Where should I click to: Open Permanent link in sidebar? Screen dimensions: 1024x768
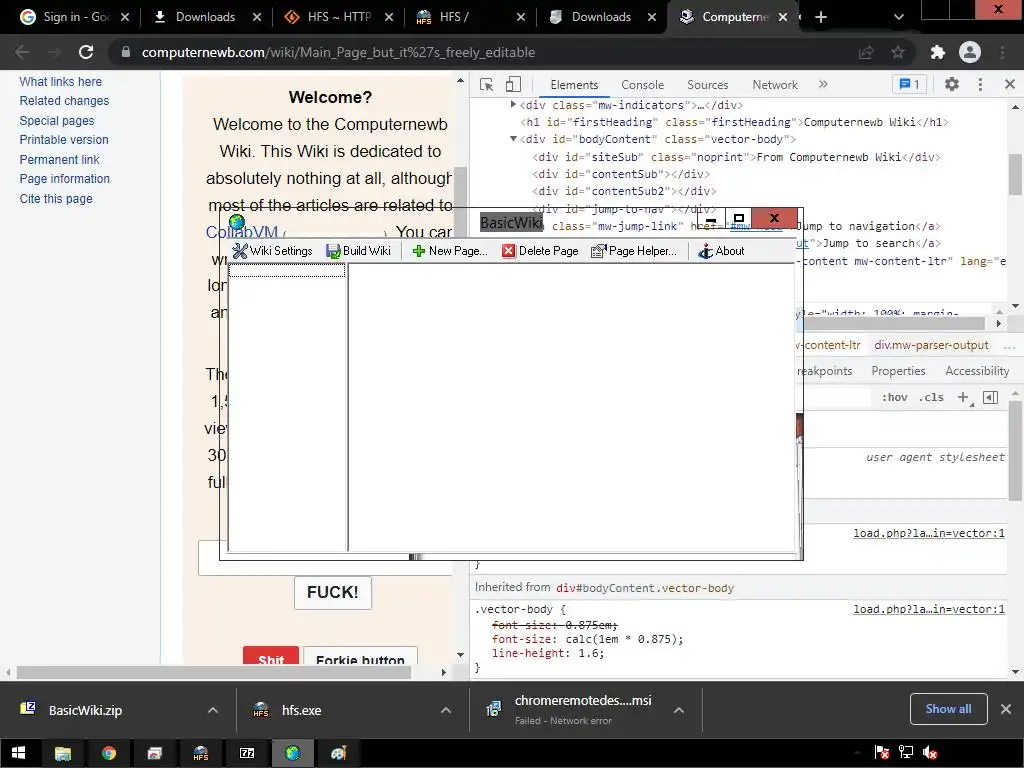[59, 159]
